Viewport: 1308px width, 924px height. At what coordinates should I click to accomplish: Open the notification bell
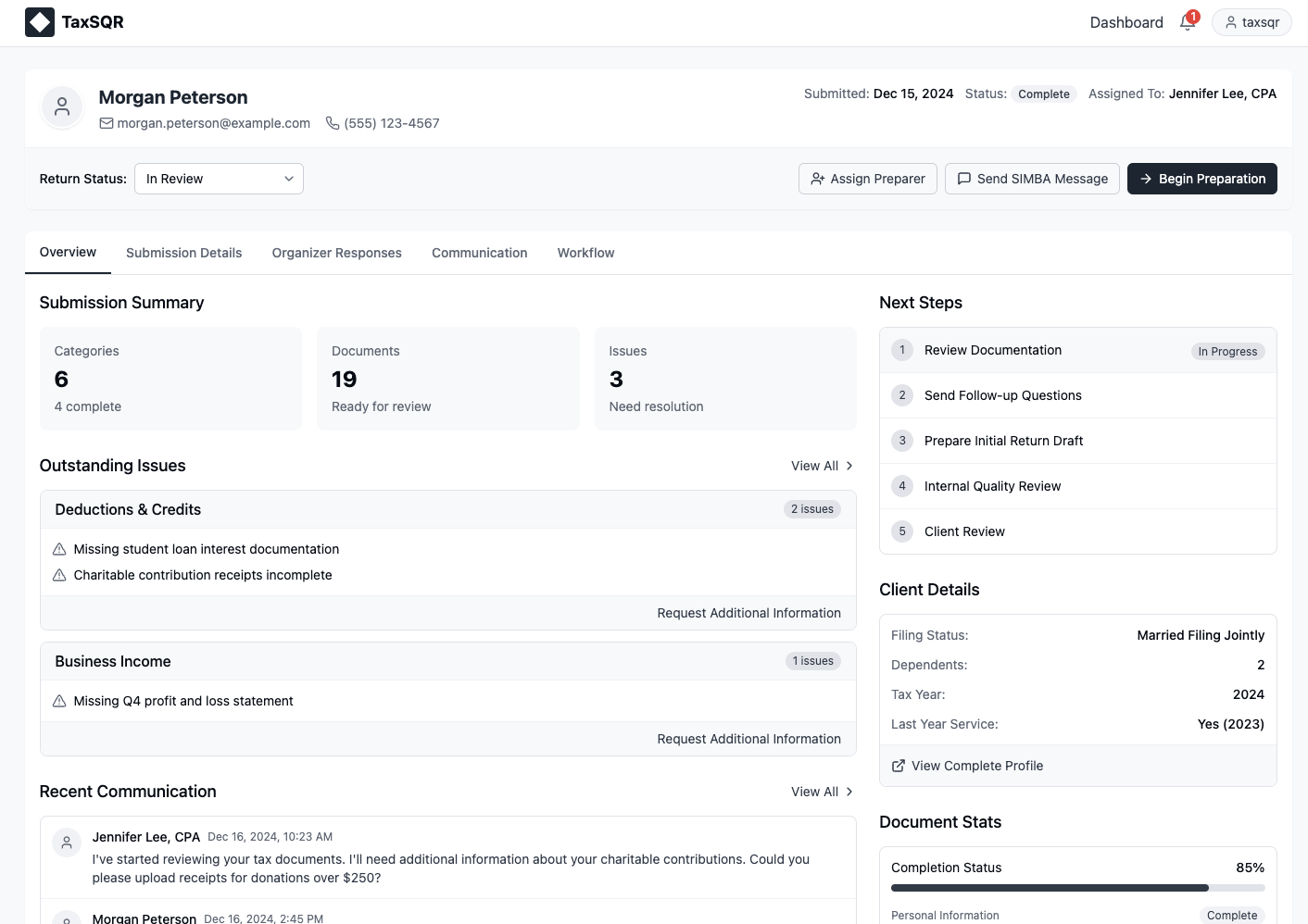(1187, 22)
